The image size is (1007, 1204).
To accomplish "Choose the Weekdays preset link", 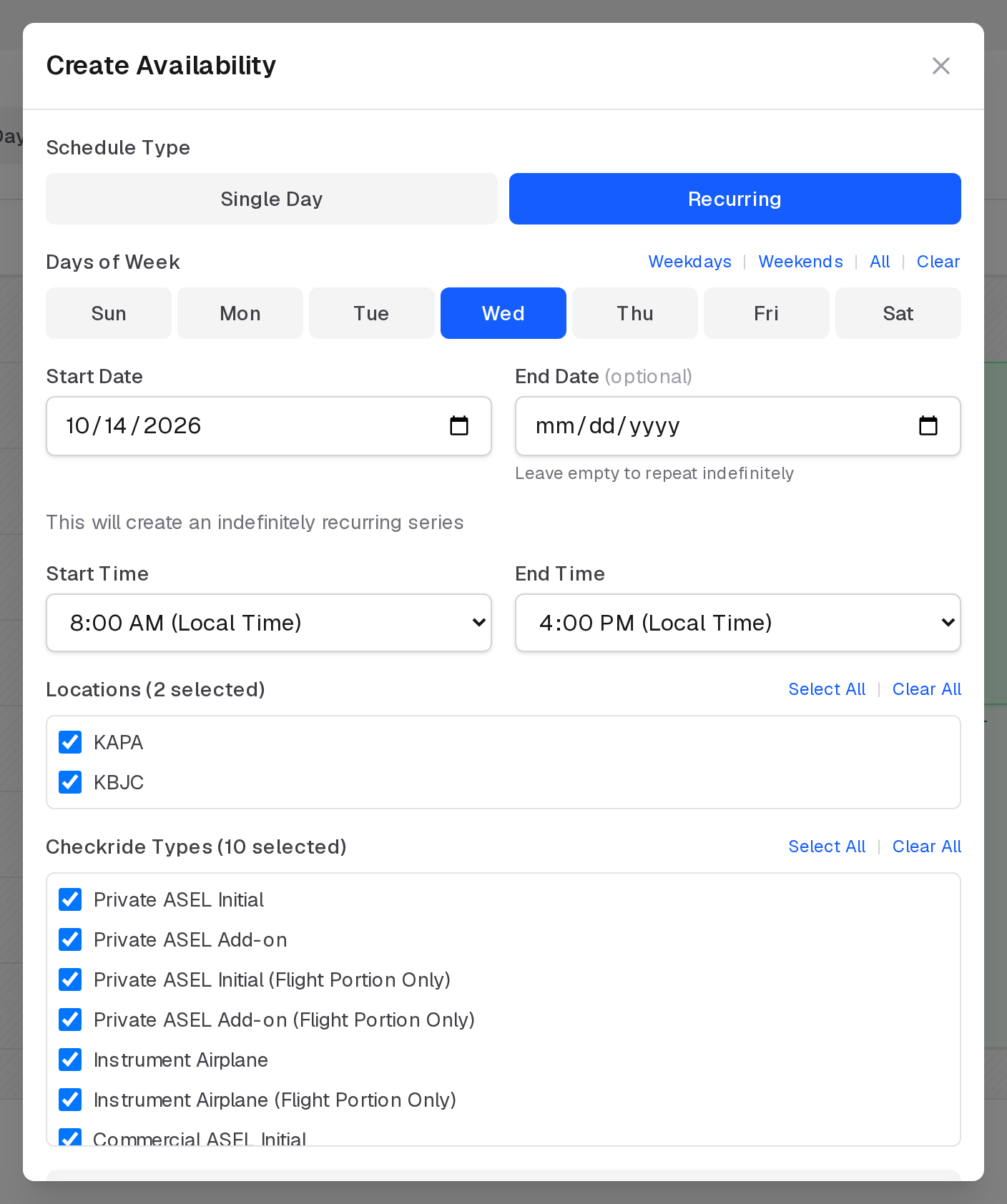I will (689, 262).
